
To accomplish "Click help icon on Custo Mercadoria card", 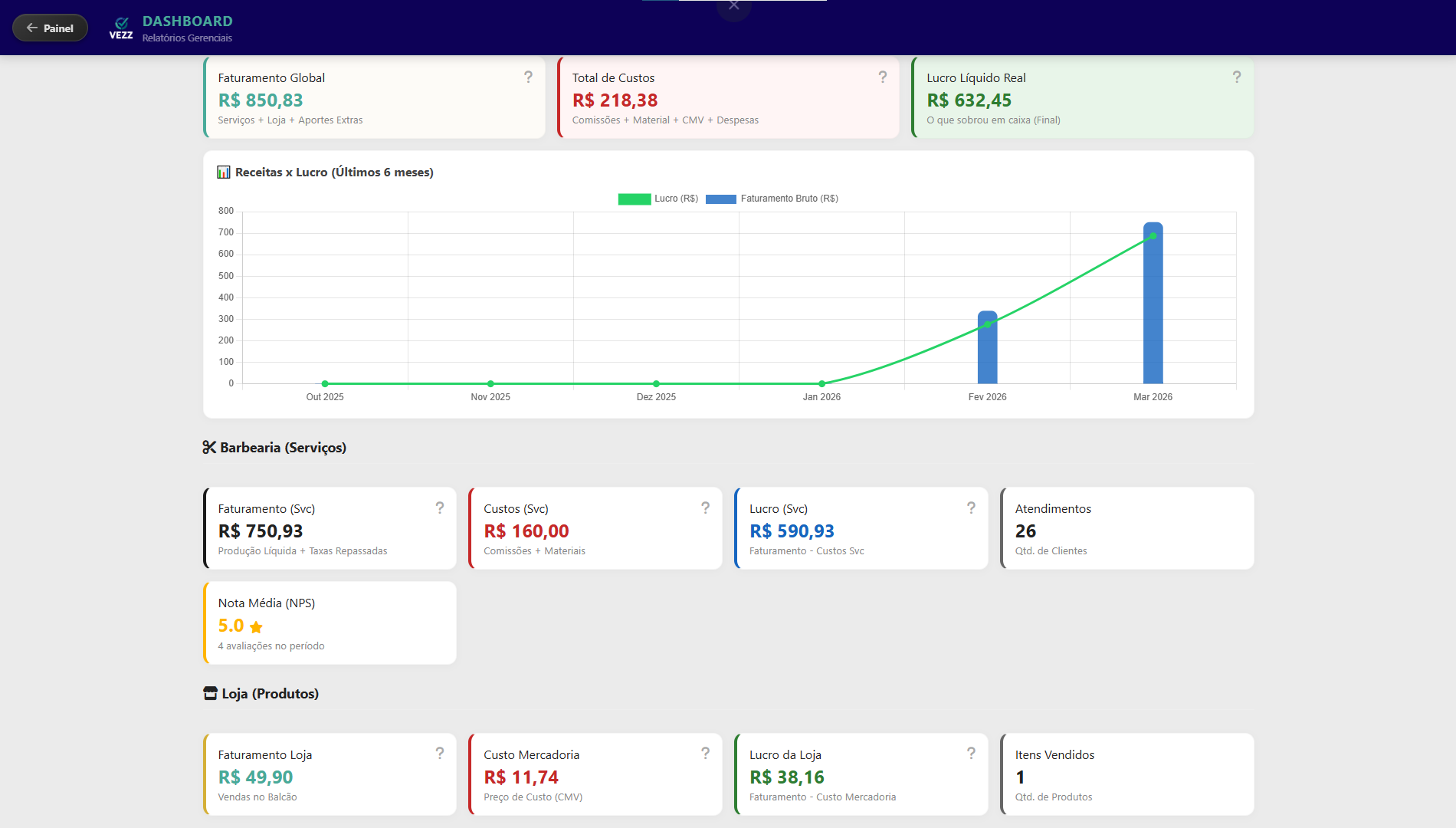I will pos(705,754).
